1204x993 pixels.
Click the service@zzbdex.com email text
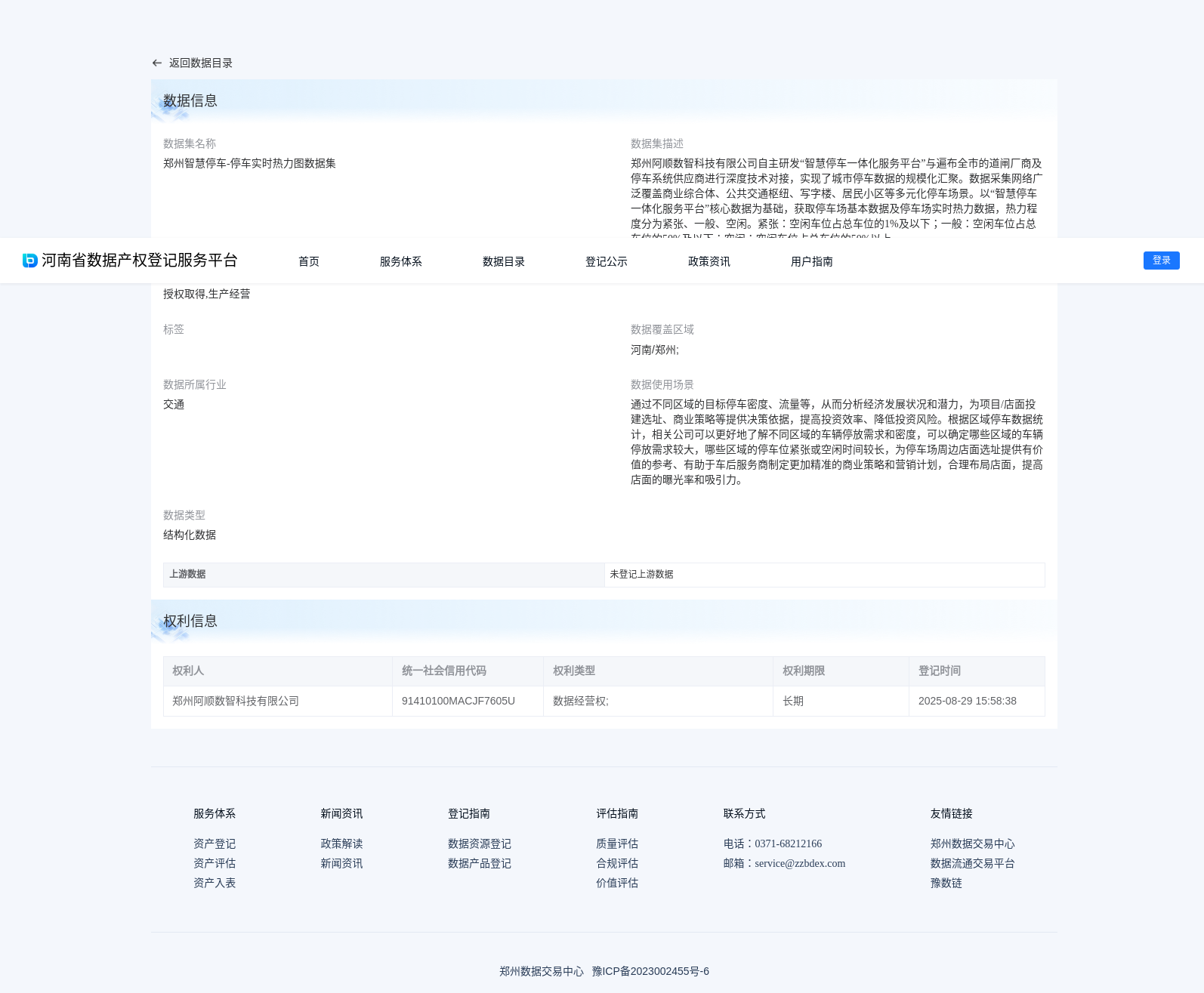[800, 864]
